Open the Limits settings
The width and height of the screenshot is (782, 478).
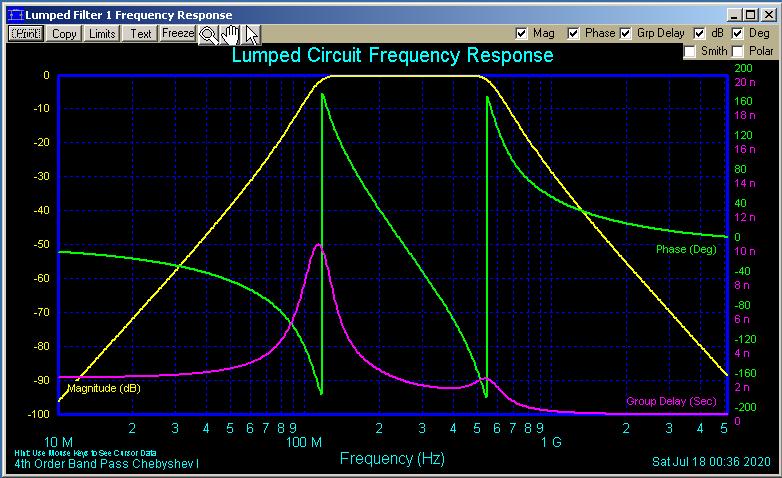[x=102, y=33]
